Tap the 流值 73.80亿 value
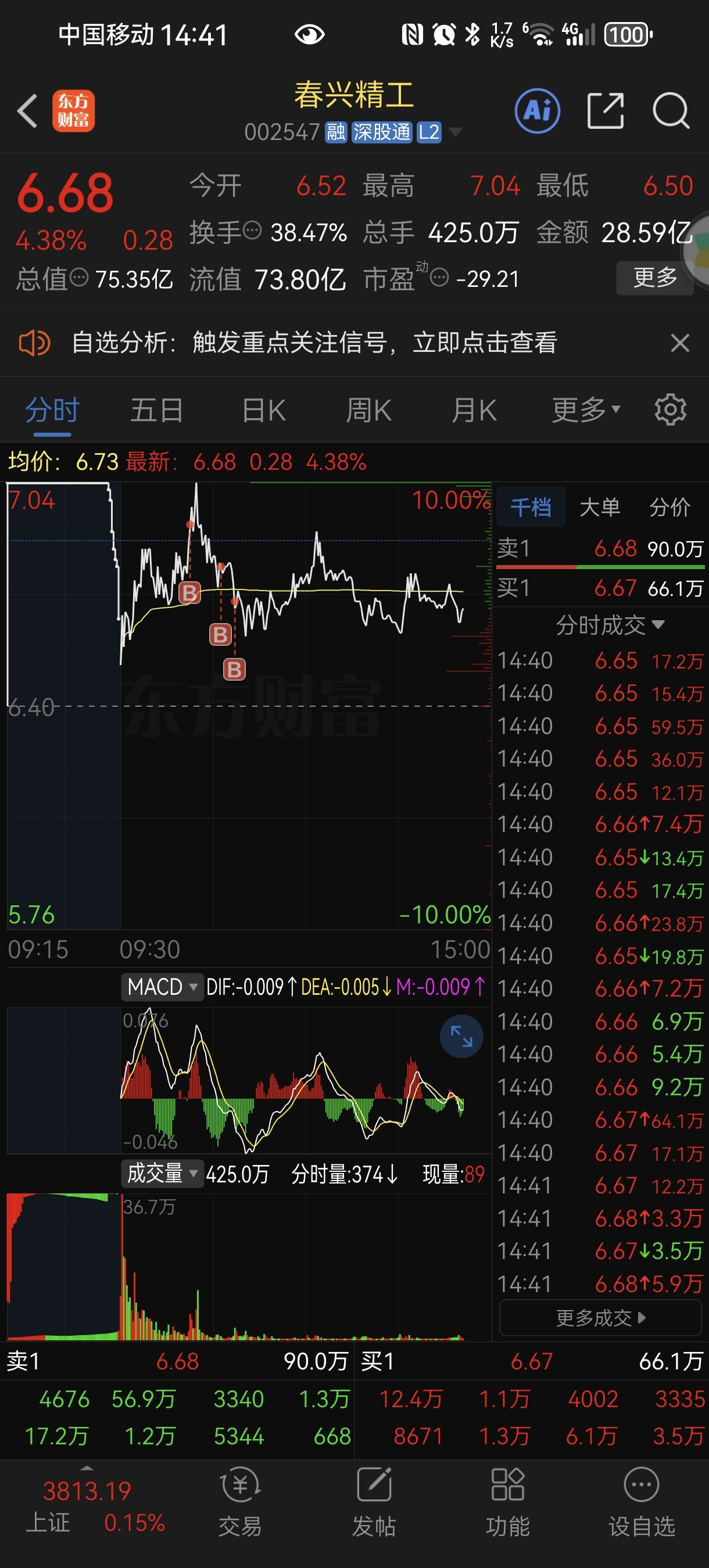Viewport: 709px width, 1568px height. click(x=300, y=279)
